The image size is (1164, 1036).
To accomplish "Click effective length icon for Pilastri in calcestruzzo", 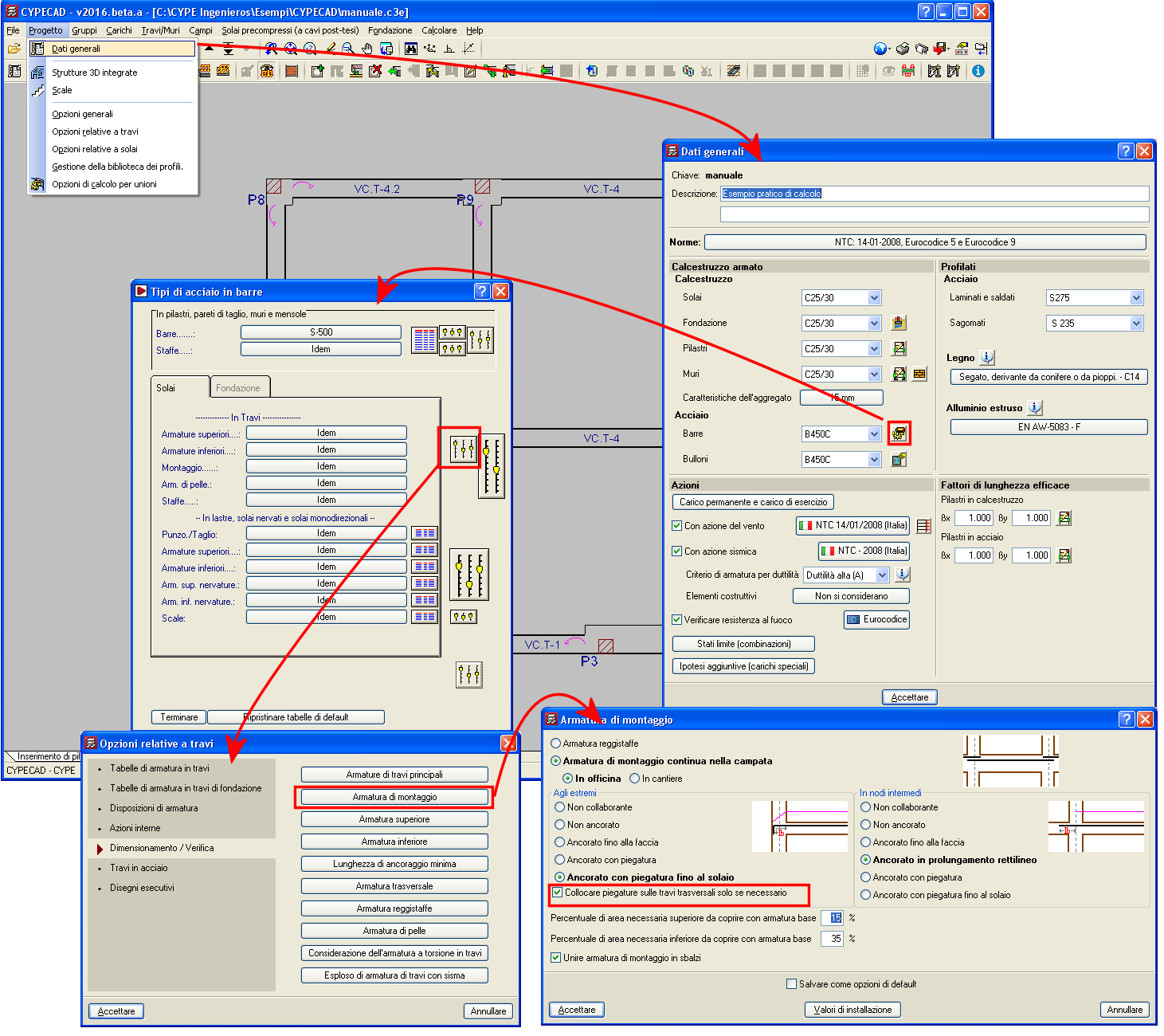I will pos(1064,518).
